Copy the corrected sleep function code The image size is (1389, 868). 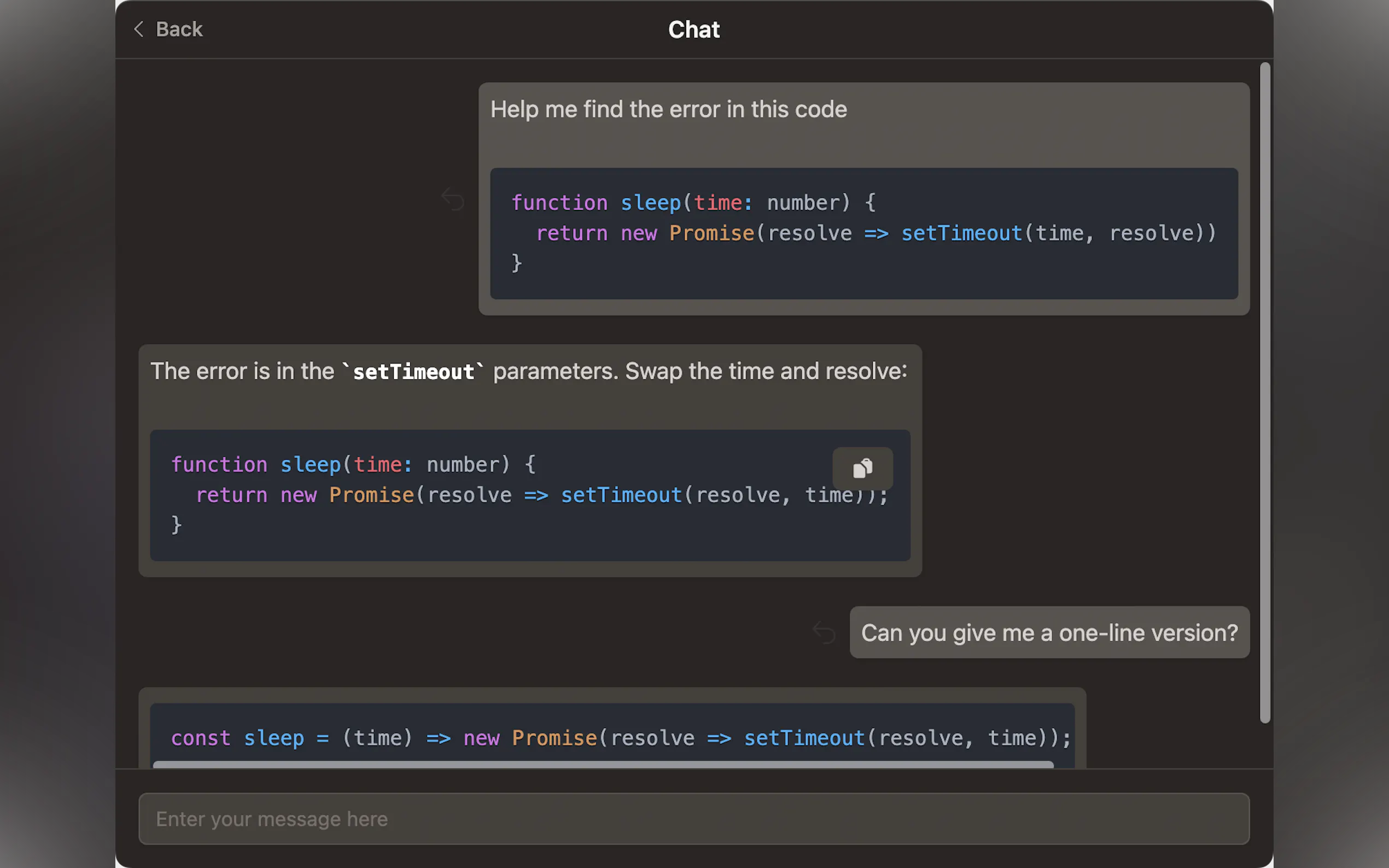point(862,468)
